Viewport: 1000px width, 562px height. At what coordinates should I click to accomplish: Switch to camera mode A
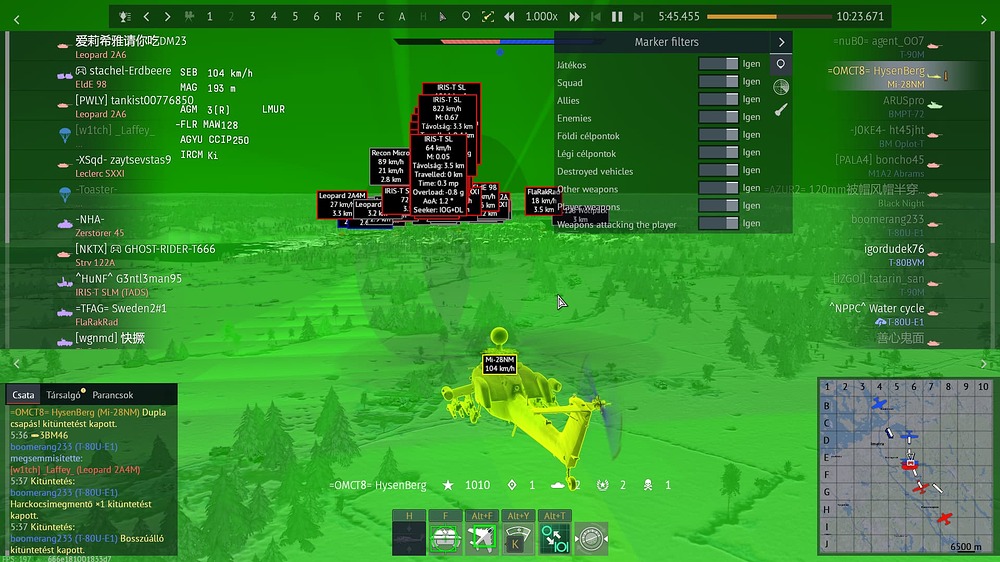(x=402, y=17)
